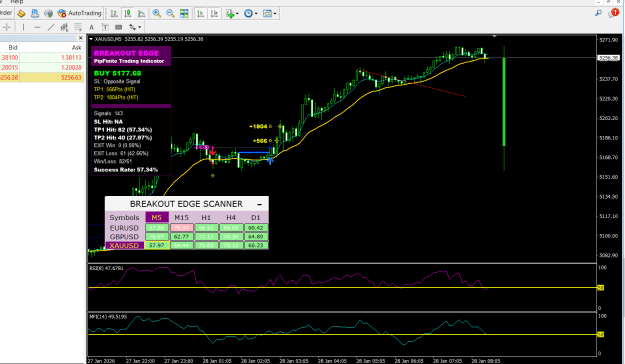Click the chart shift marker triangle at top

point(494,36)
